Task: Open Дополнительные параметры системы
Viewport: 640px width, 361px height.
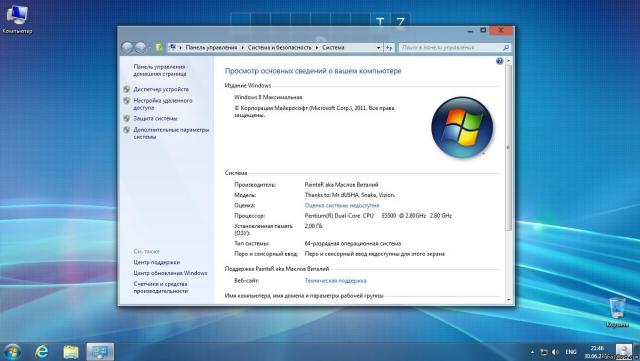Action: pyautogui.click(x=171, y=133)
